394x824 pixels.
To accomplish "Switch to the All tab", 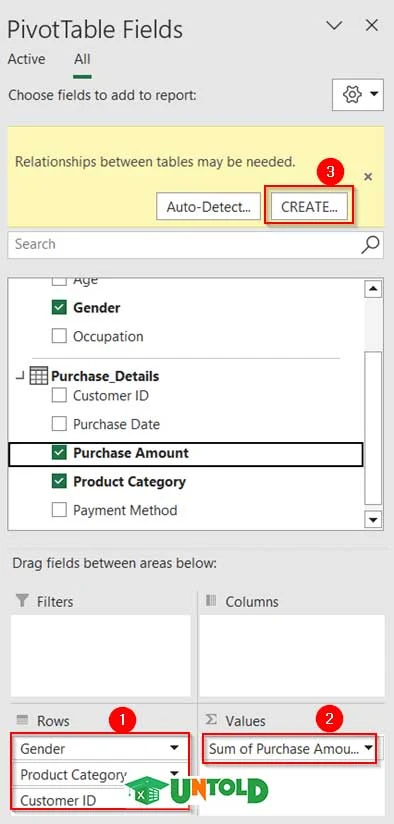I will click(x=82, y=59).
